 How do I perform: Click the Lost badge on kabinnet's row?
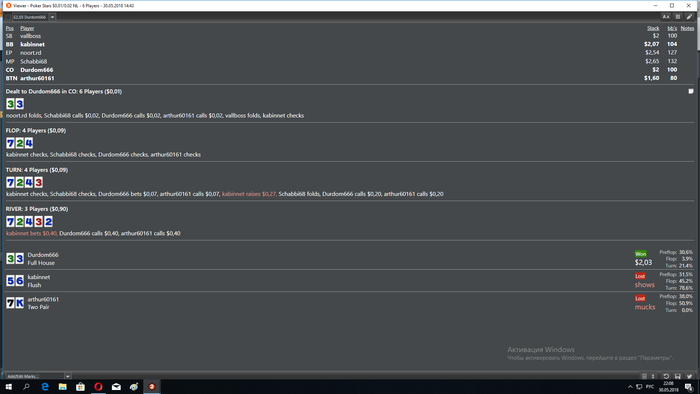point(640,276)
